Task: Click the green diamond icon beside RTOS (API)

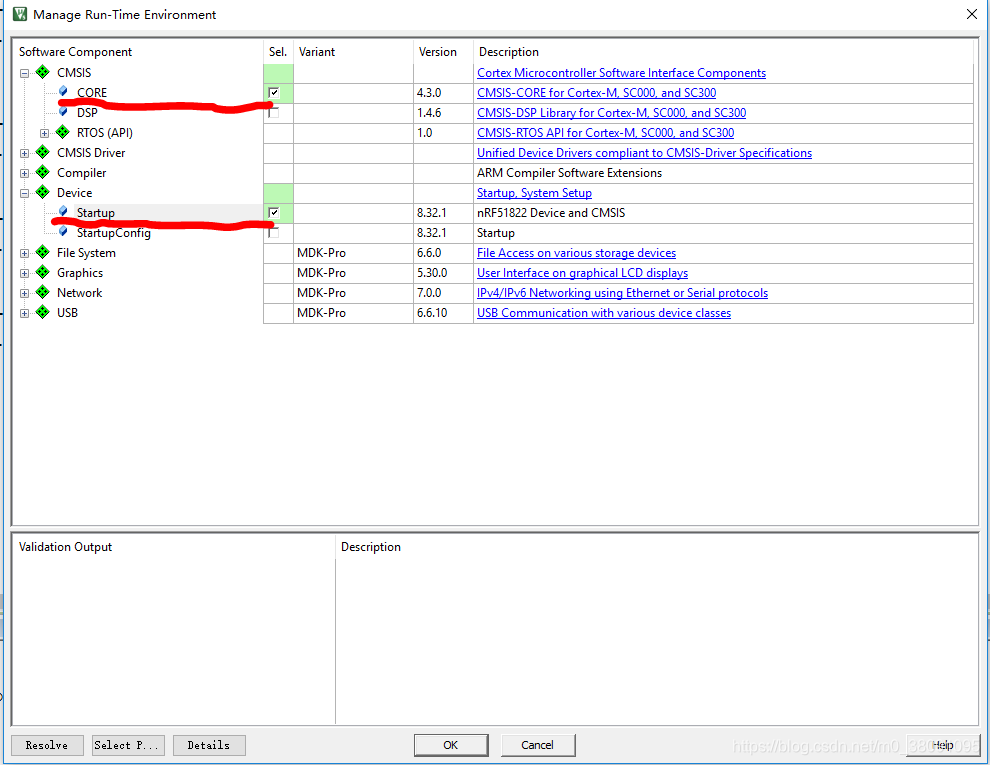Action: 63,132
